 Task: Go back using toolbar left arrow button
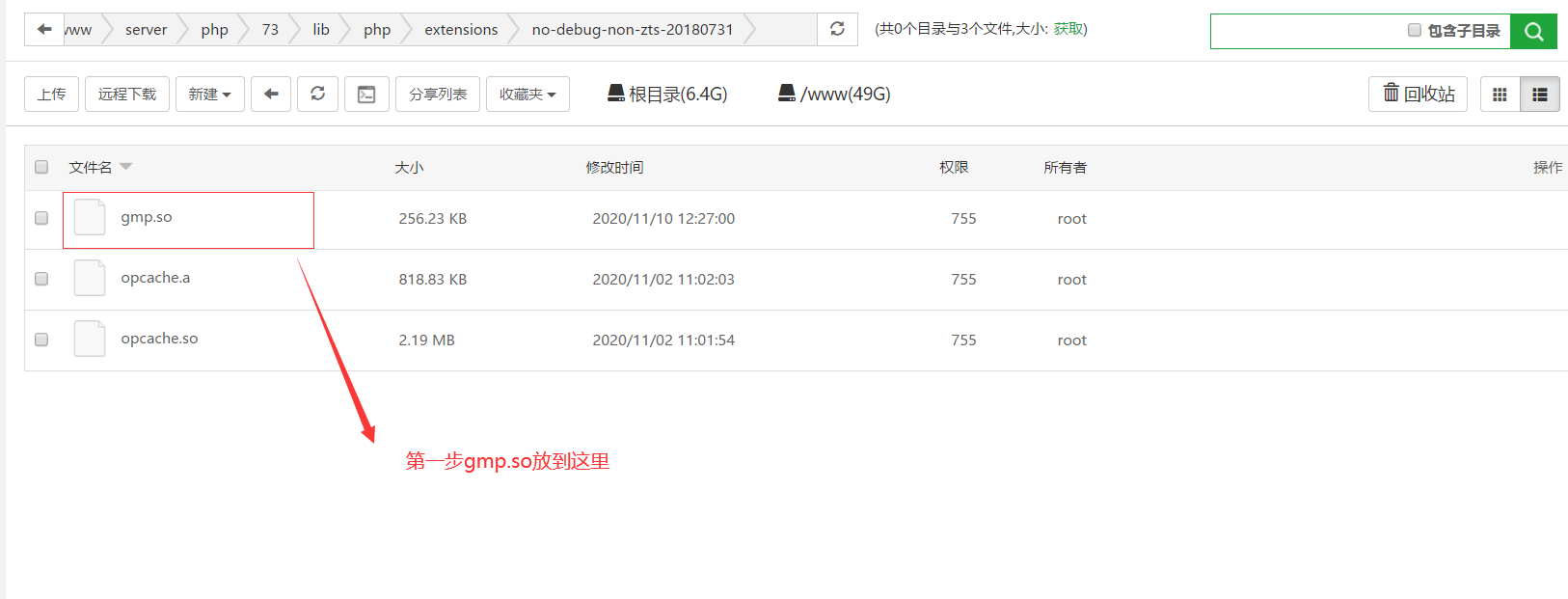[271, 94]
